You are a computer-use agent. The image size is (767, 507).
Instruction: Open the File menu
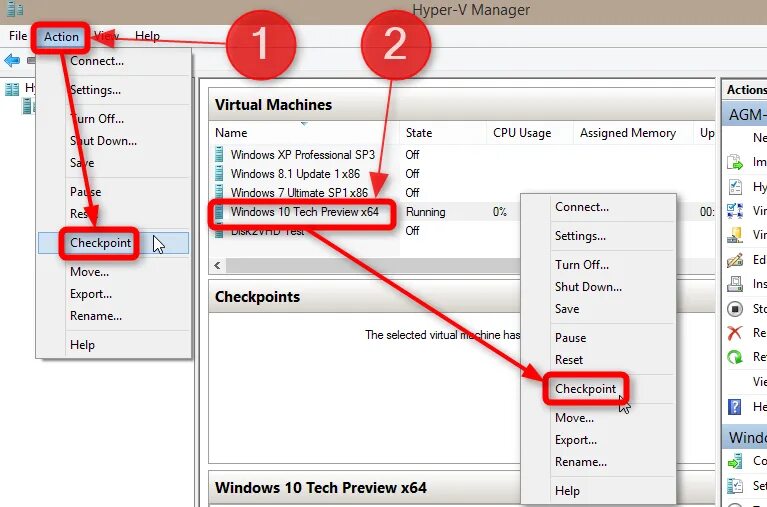point(18,36)
